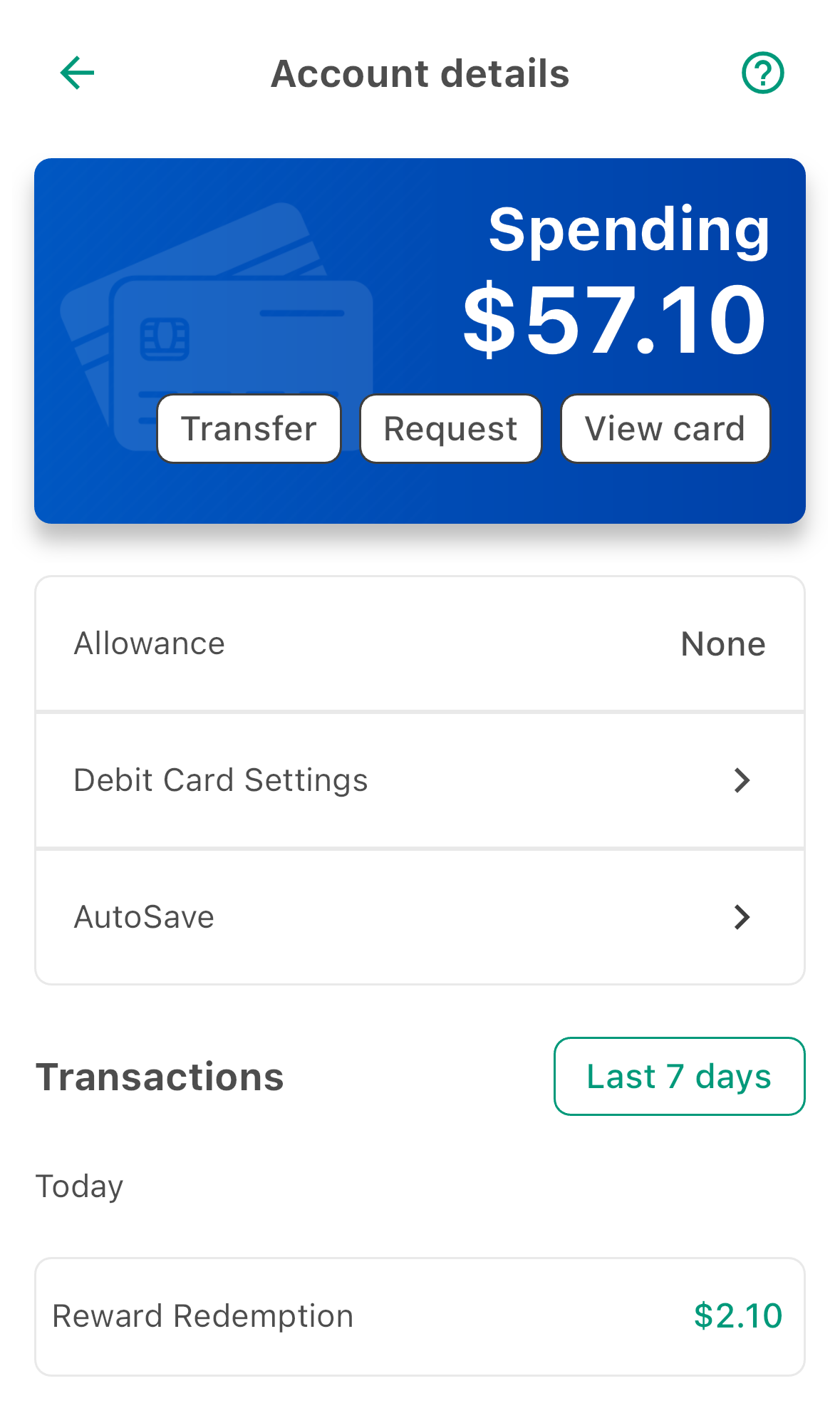Open the Allowance row

coord(420,643)
